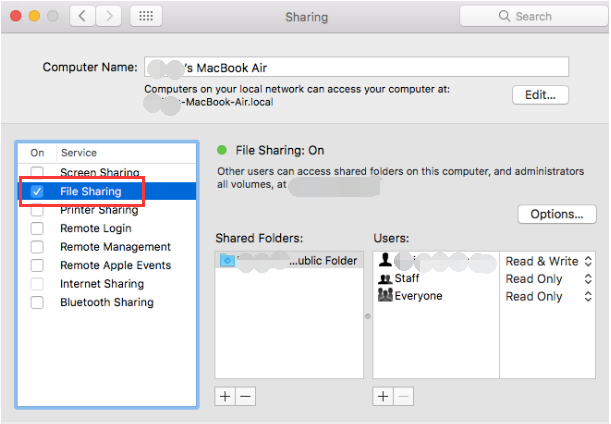Add a user with plus button
Image resolution: width=611 pixels, height=424 pixels.
tap(383, 396)
